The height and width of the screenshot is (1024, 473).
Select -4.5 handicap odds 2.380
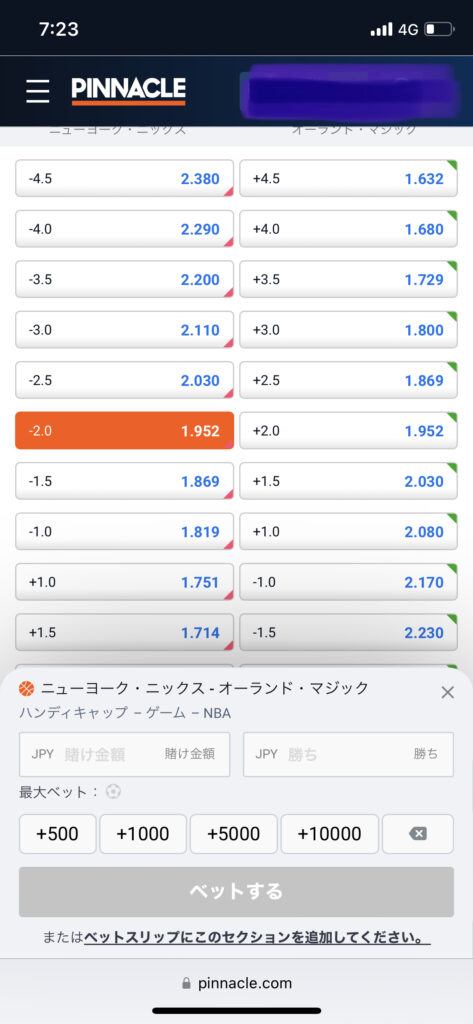pos(124,179)
